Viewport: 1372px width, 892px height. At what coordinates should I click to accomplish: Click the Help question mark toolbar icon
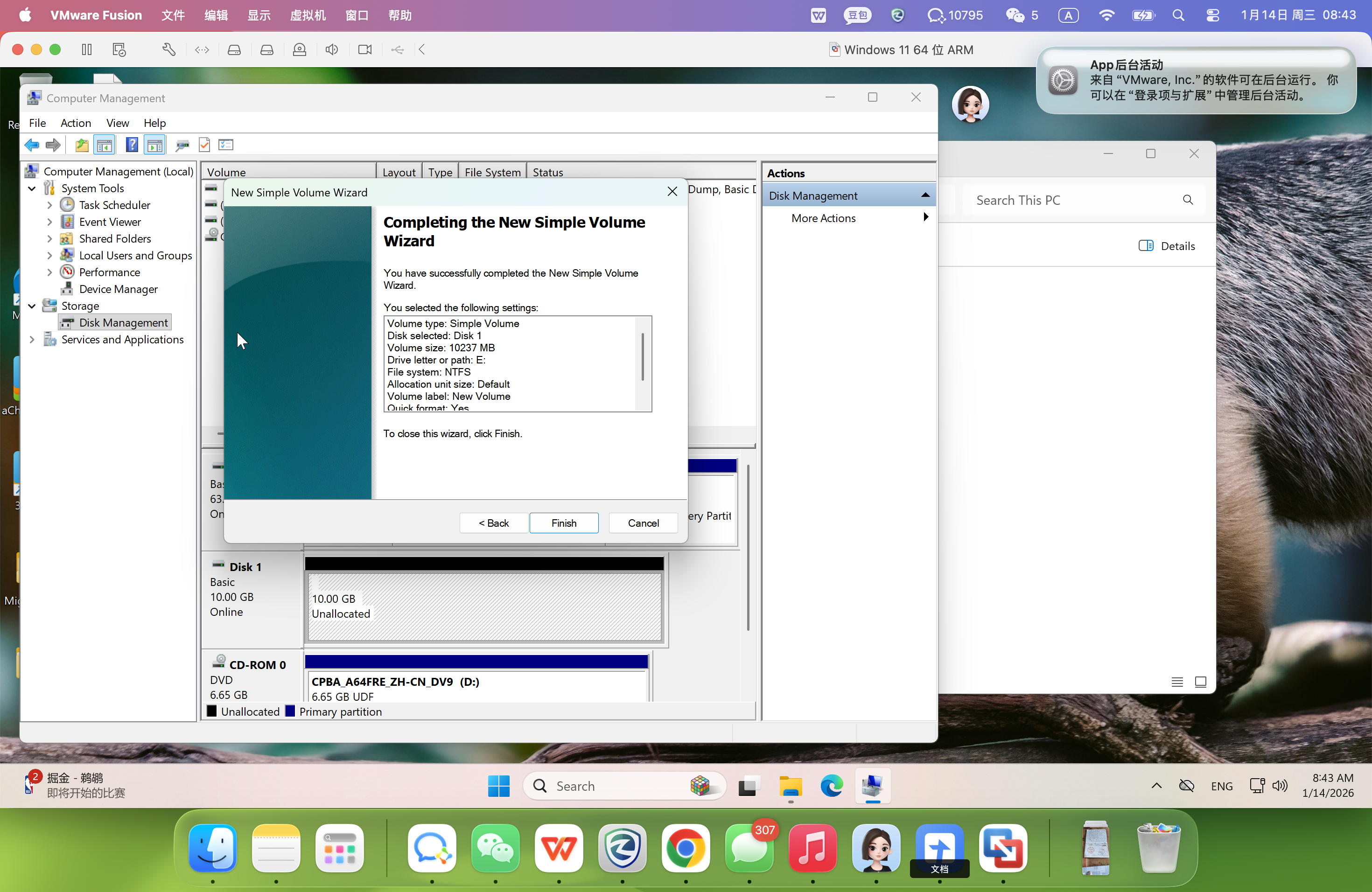click(x=132, y=145)
